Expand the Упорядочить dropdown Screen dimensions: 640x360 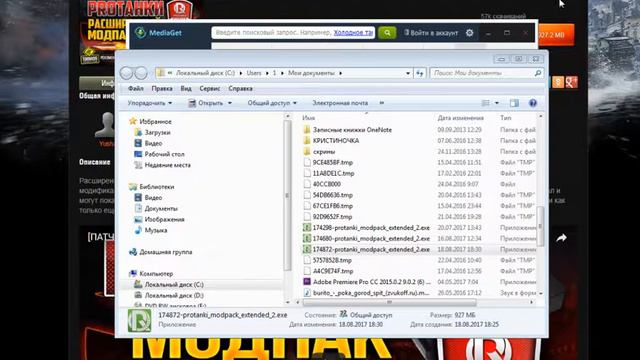(x=150, y=103)
